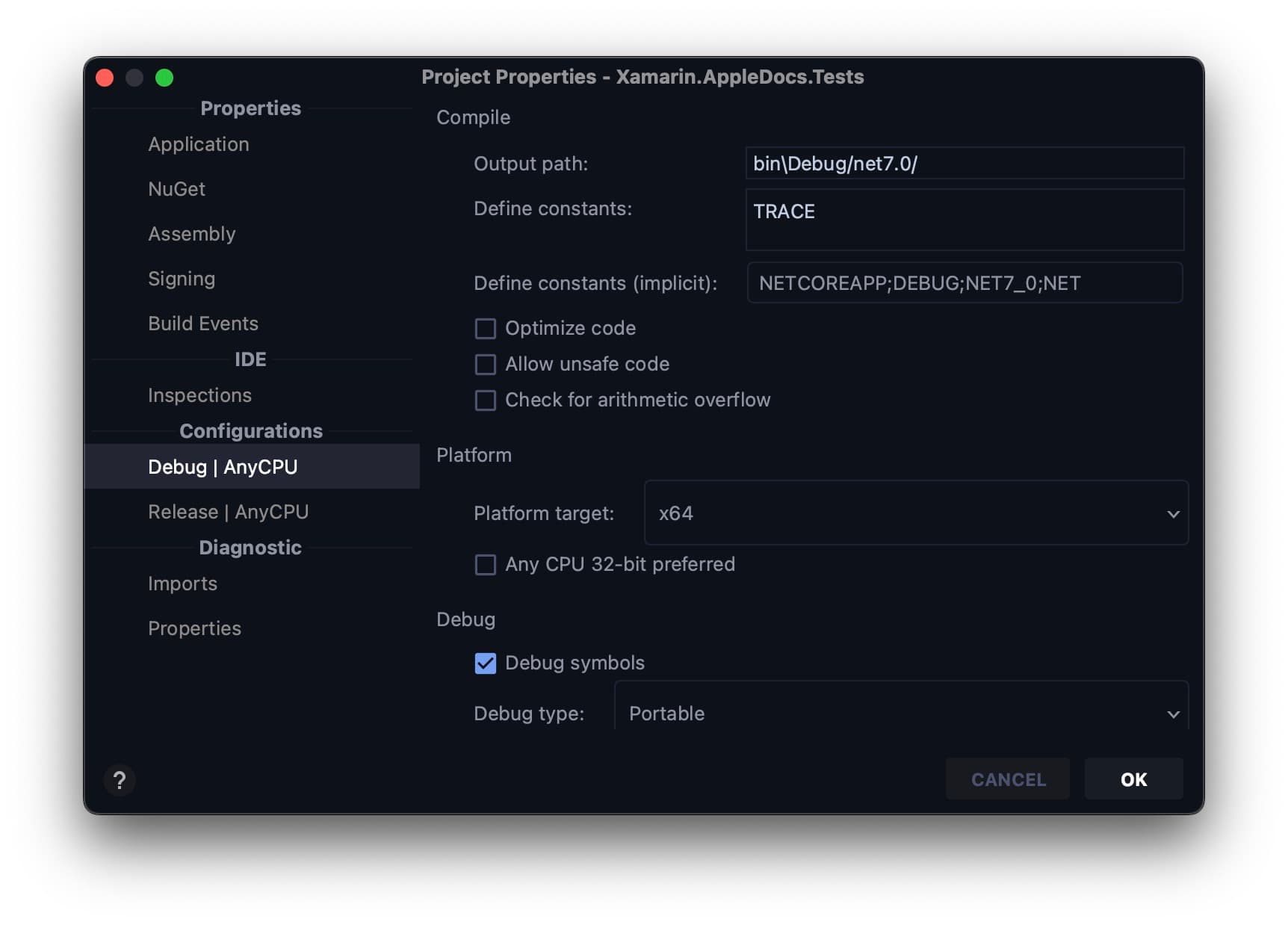This screenshot has height=925, width=1288.
Task: Click the IDE group header
Action: (x=250, y=359)
